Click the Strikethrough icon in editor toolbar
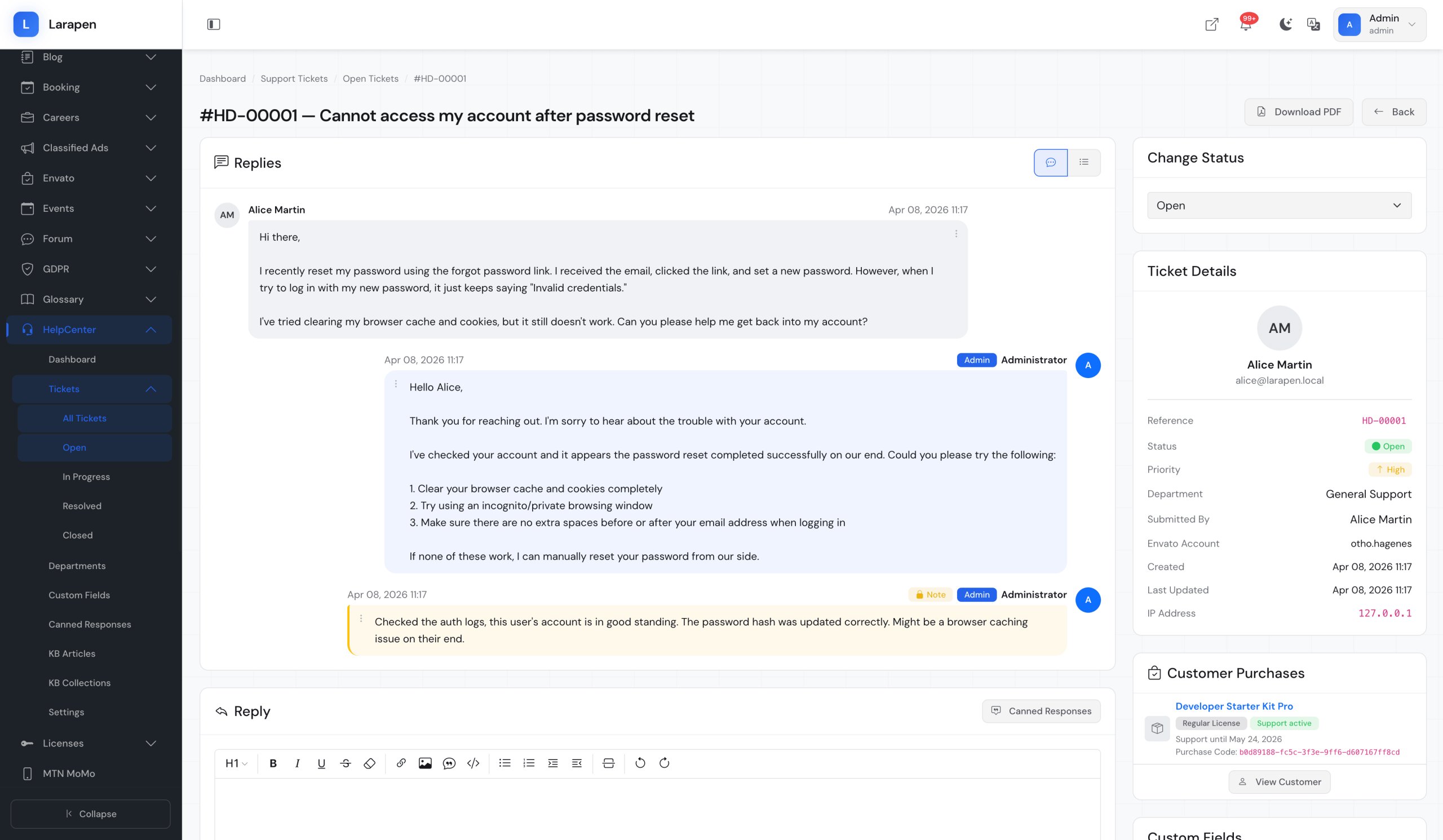The height and width of the screenshot is (840, 1443). click(x=346, y=763)
